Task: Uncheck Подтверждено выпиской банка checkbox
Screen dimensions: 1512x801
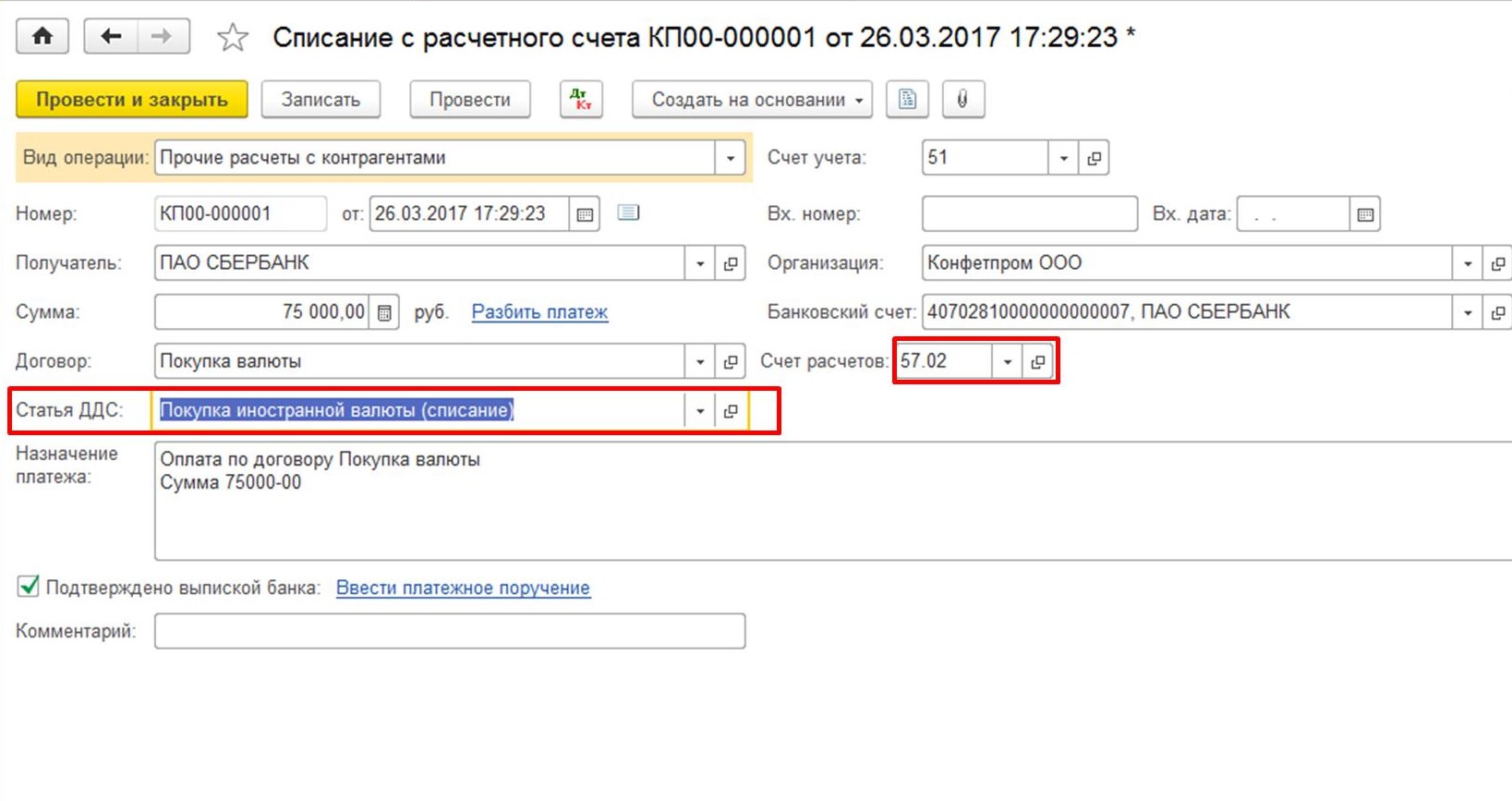Action: [29, 587]
